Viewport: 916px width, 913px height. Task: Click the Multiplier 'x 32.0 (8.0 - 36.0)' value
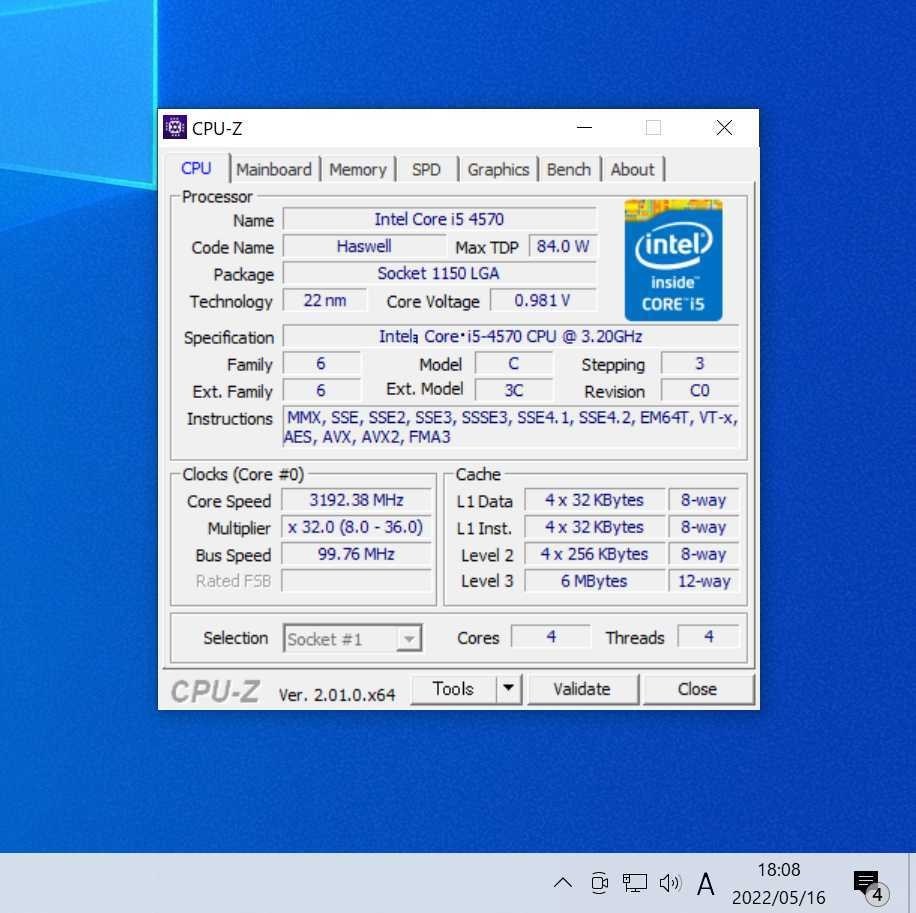point(356,527)
